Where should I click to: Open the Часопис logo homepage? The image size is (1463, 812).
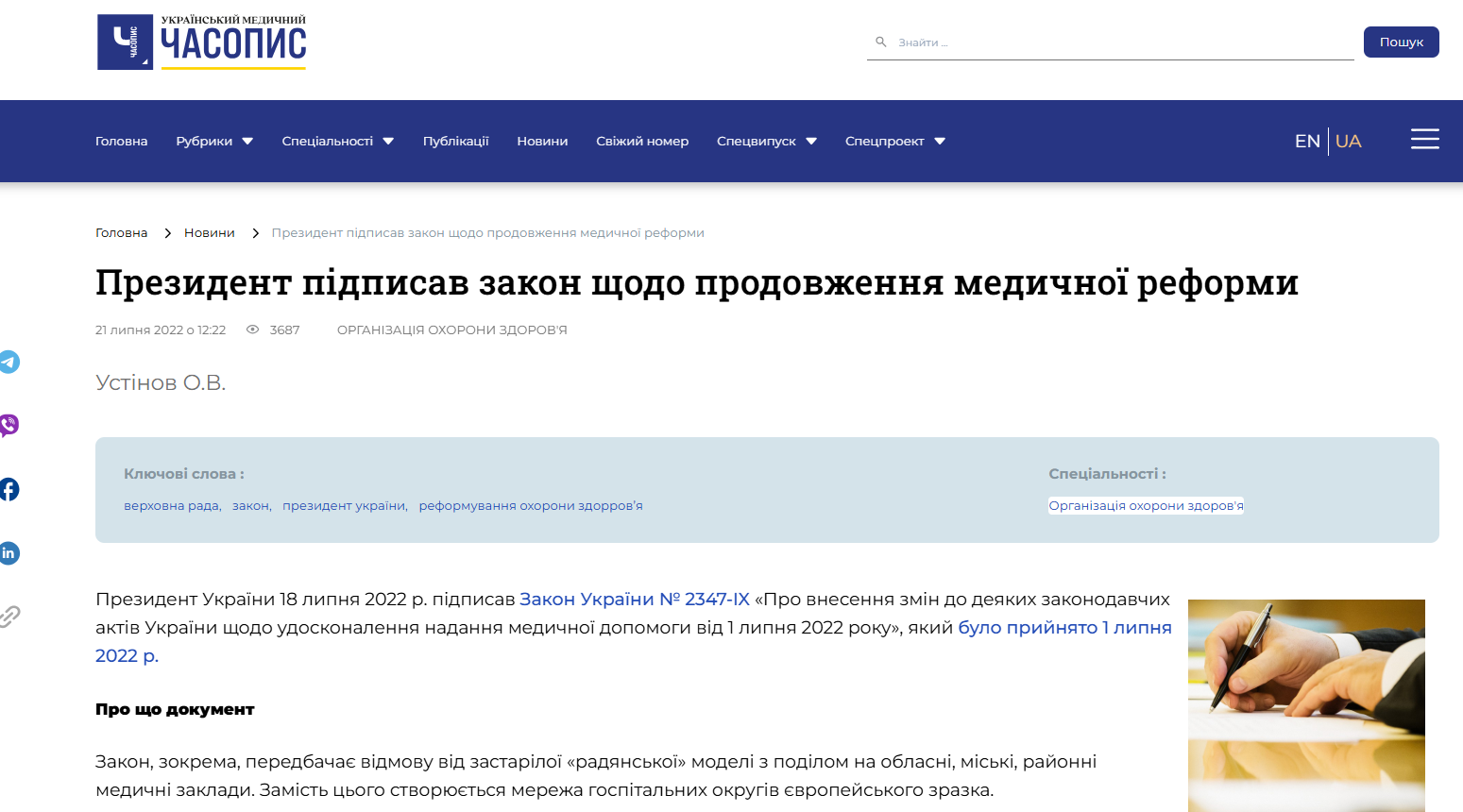click(201, 42)
